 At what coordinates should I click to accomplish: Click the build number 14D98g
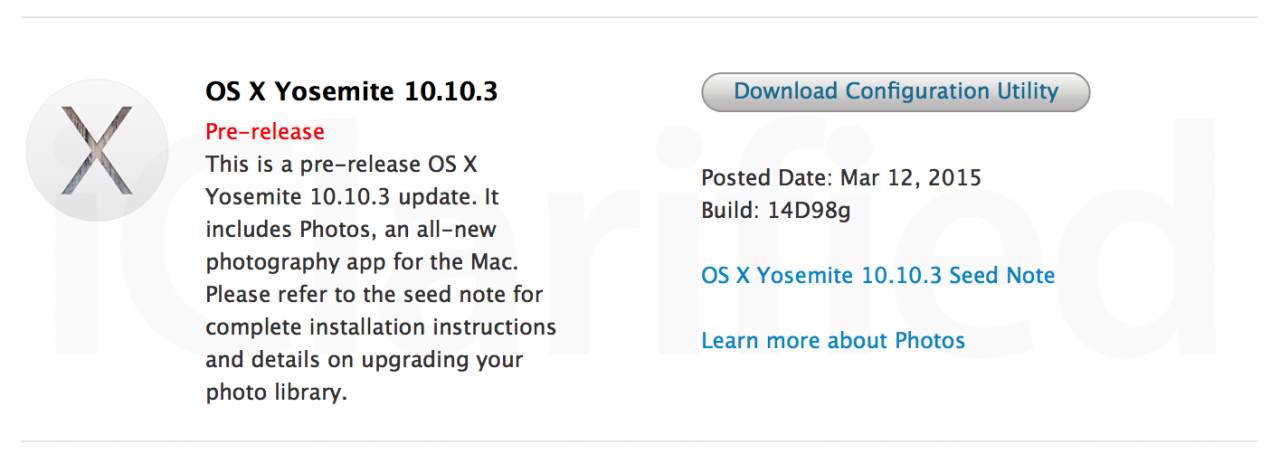coord(809,211)
